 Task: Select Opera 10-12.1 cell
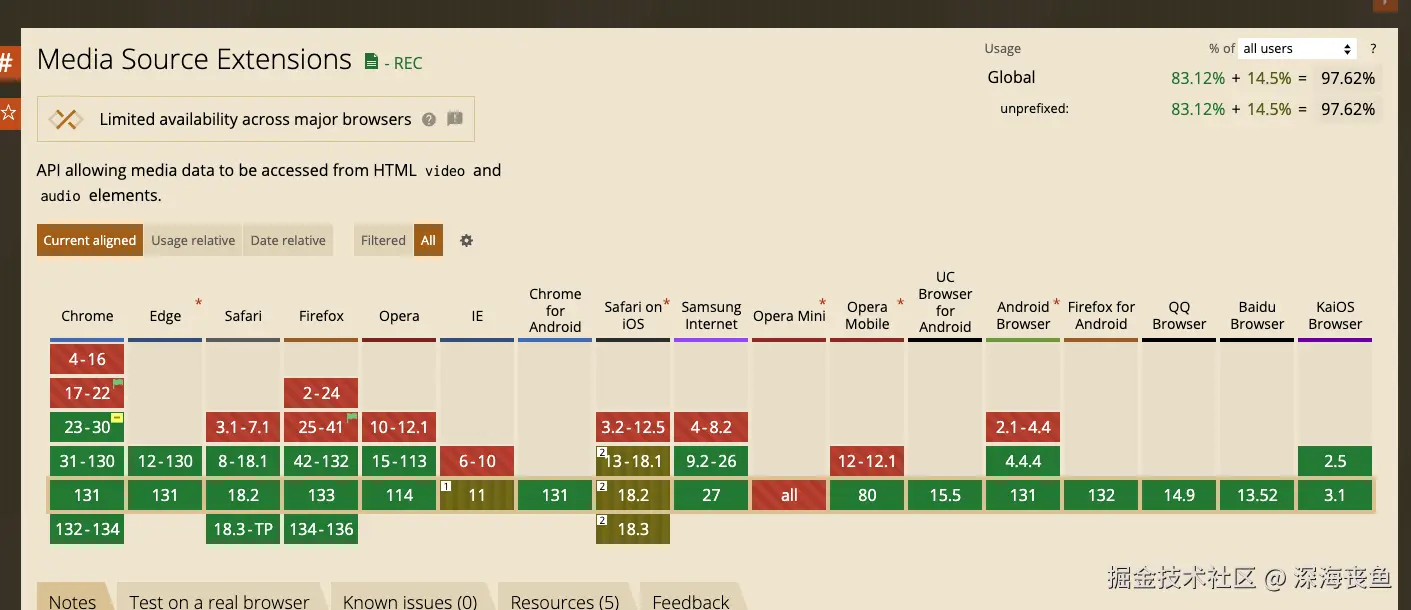tap(399, 427)
